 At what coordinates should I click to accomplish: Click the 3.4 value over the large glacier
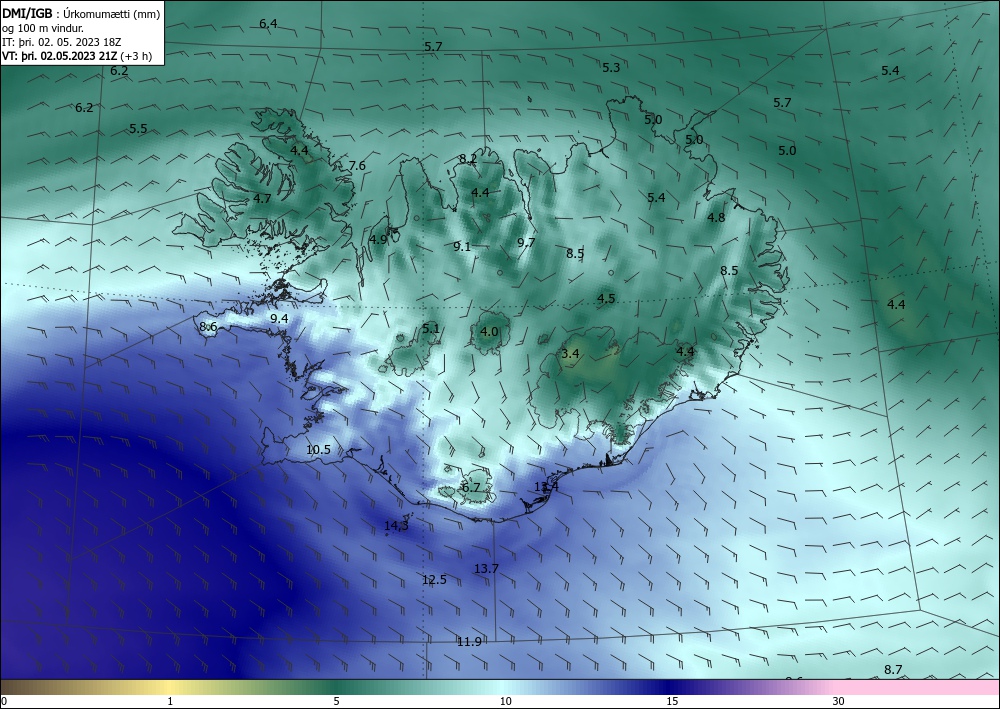coord(570,353)
